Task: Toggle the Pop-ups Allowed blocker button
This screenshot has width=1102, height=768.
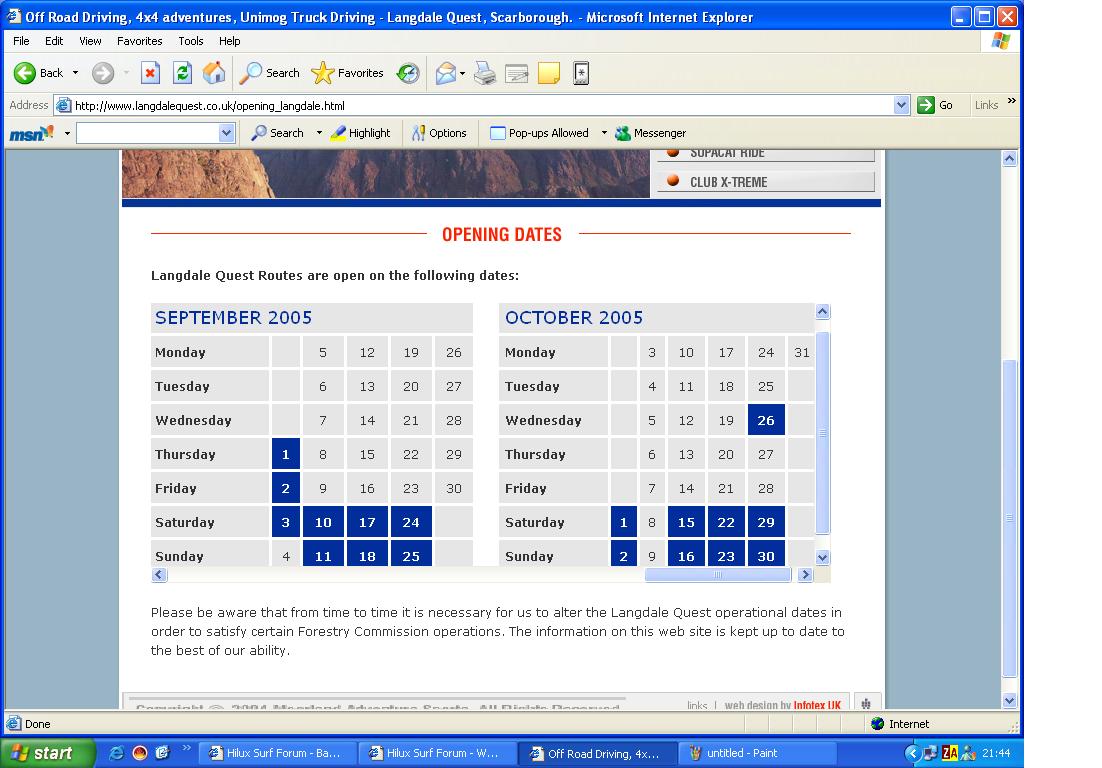Action: coord(539,133)
